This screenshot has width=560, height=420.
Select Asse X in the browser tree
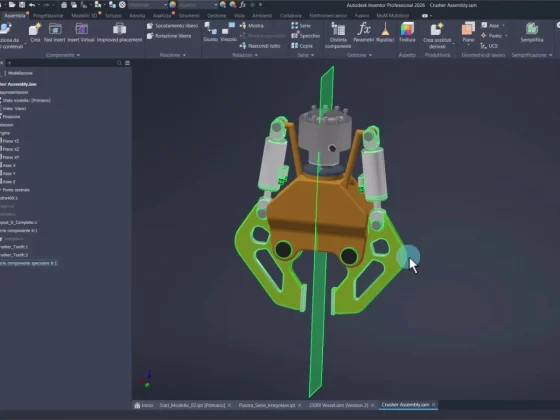tap(9, 165)
